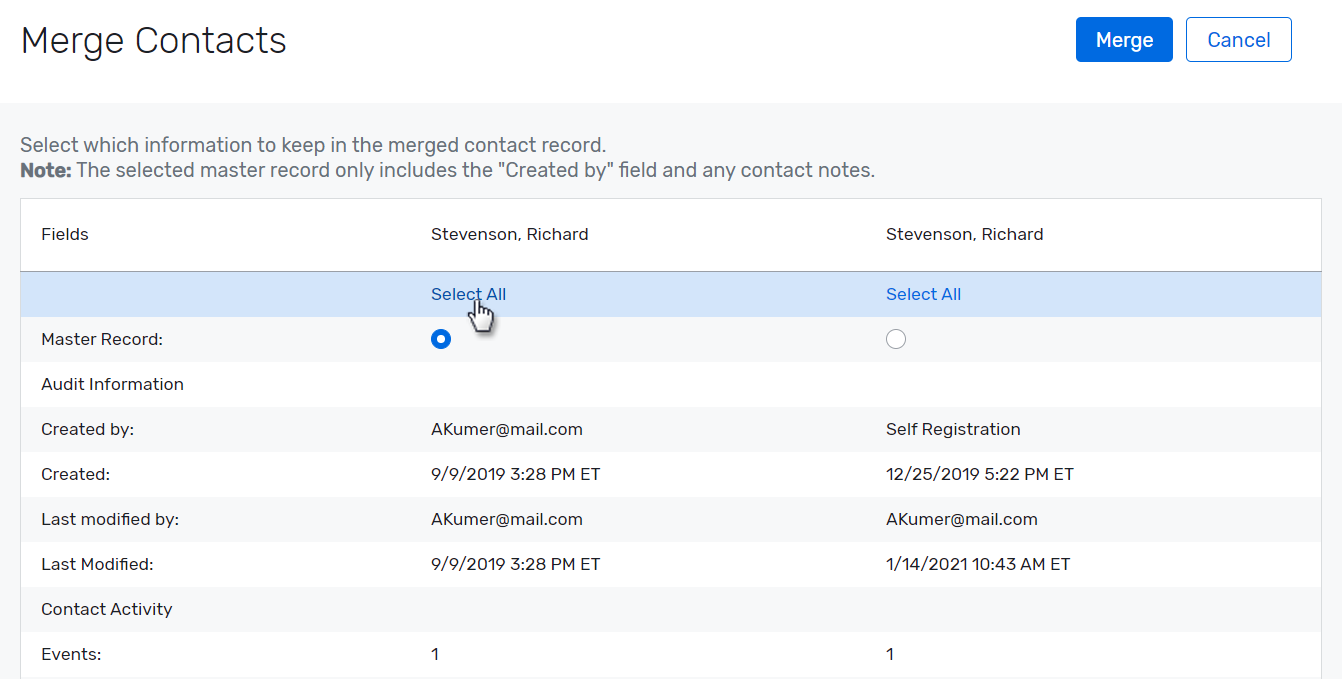Click the Audit Information section row
The image size is (1342, 679).
coord(112,384)
